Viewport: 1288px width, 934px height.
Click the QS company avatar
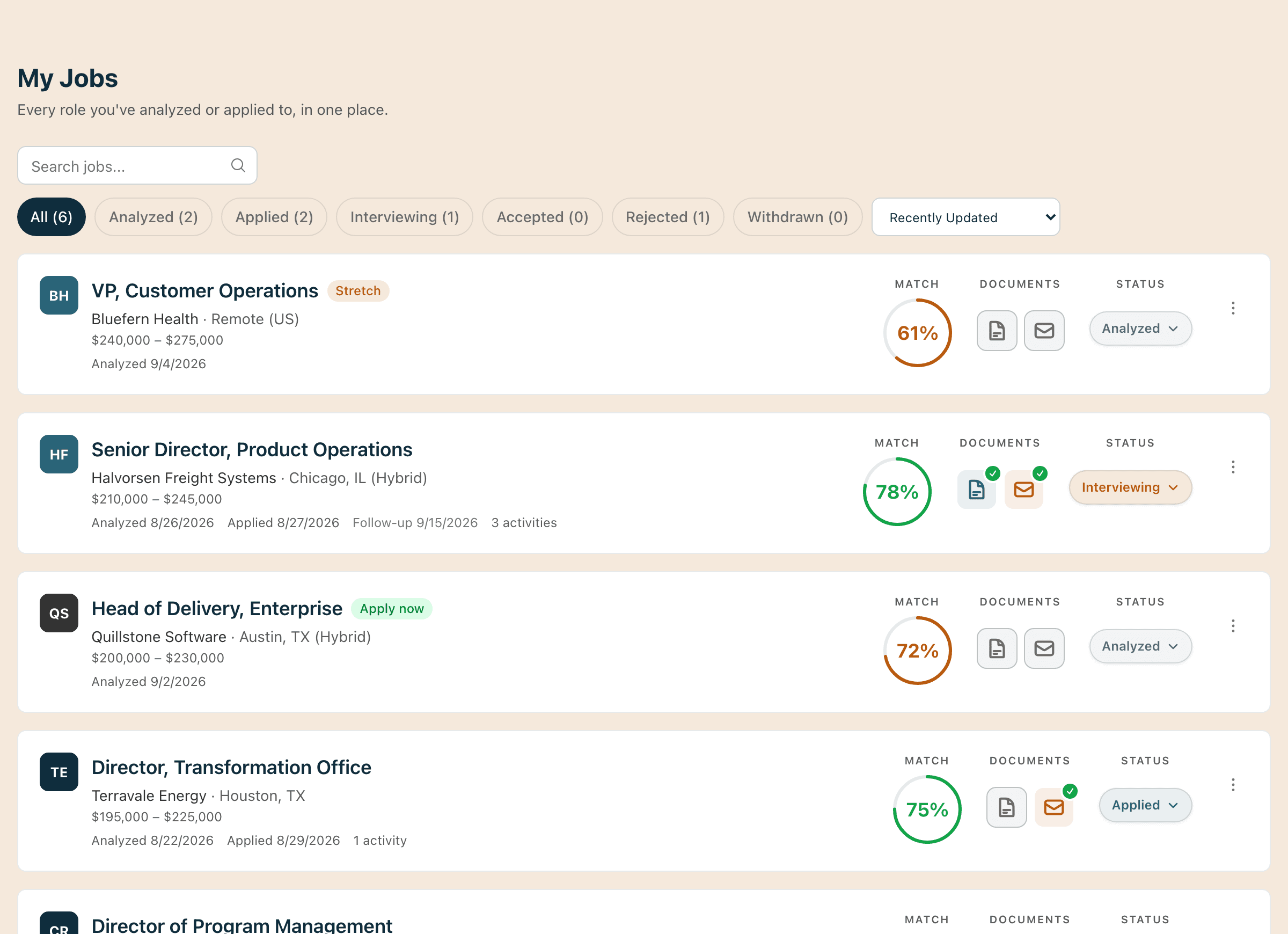pos(59,613)
